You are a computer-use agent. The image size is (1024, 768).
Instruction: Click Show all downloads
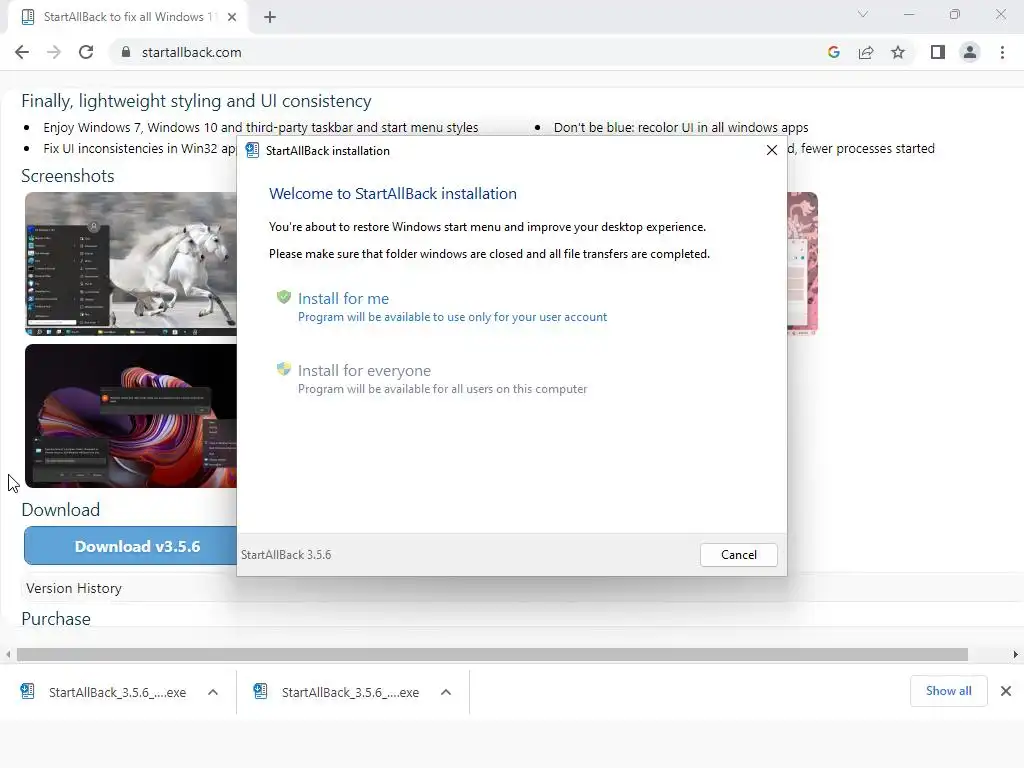point(948,691)
